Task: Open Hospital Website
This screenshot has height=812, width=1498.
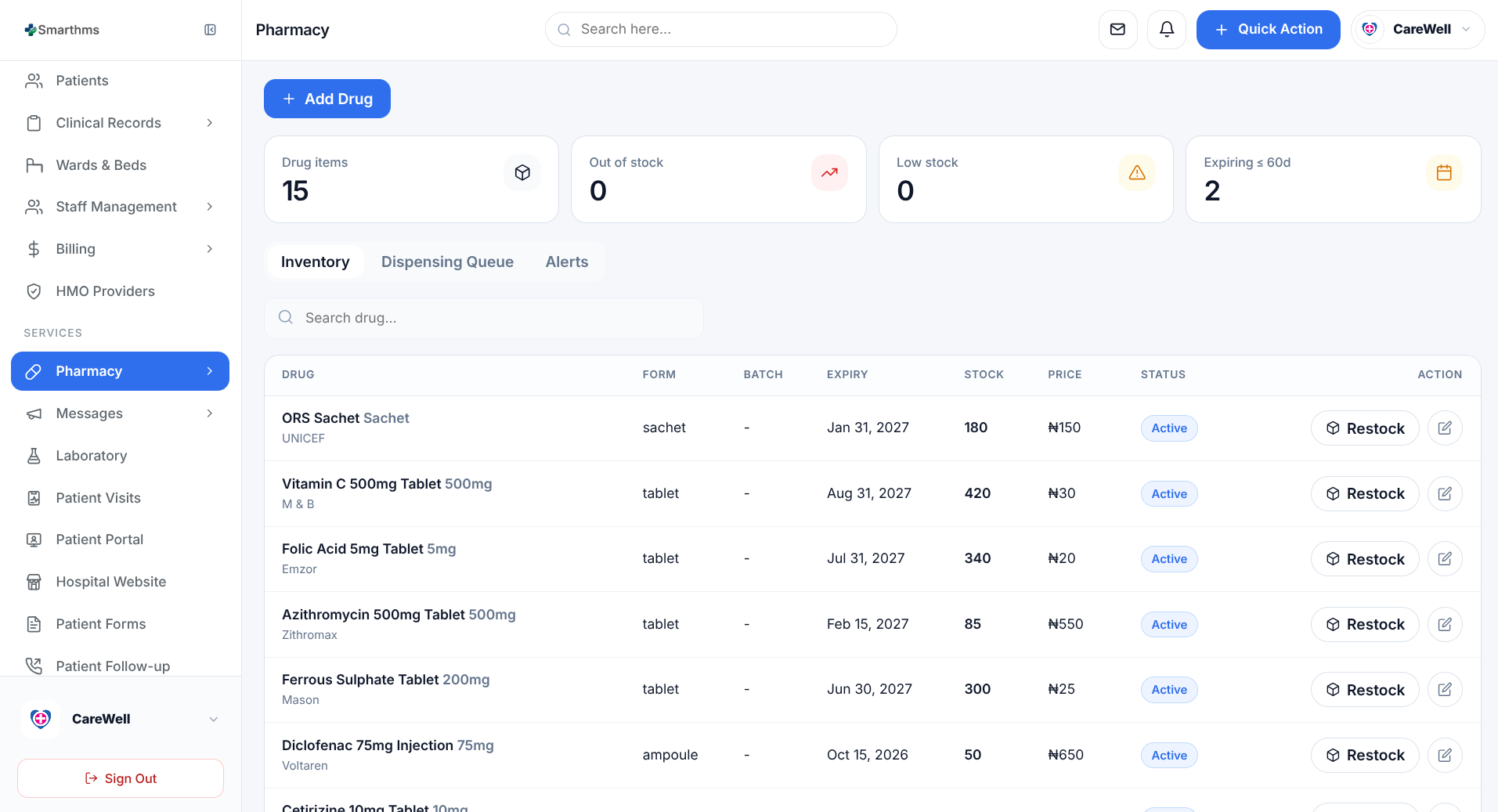Action: (x=120, y=582)
